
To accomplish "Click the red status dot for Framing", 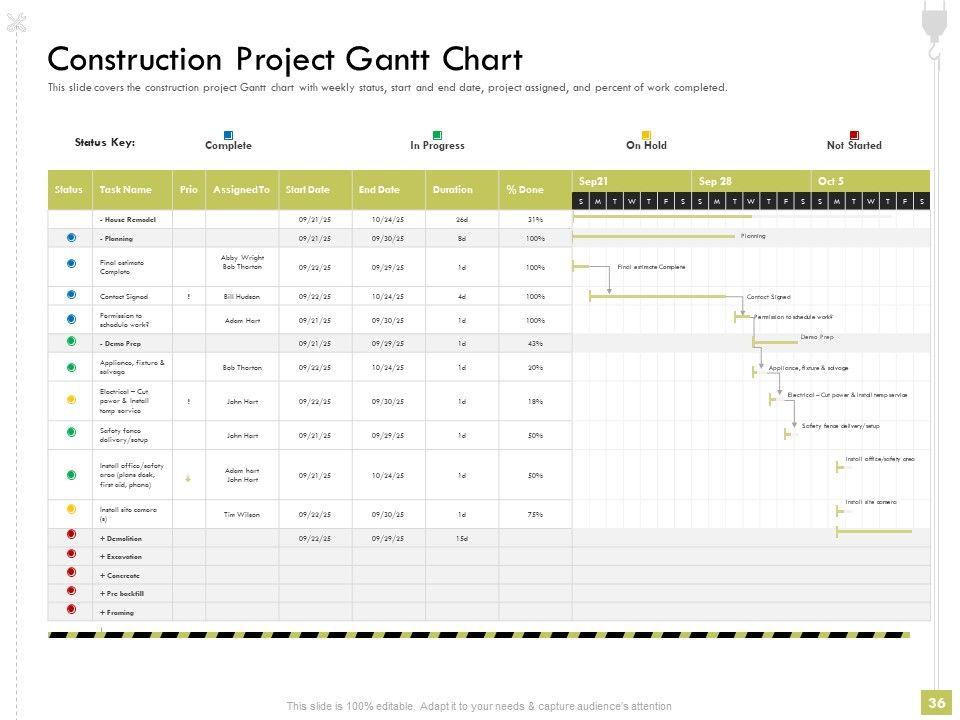I will point(71,609).
